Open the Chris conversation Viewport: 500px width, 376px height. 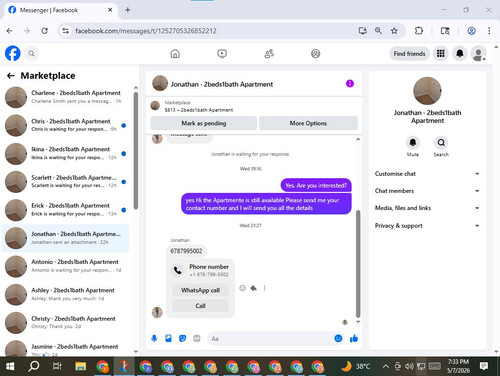click(x=65, y=125)
